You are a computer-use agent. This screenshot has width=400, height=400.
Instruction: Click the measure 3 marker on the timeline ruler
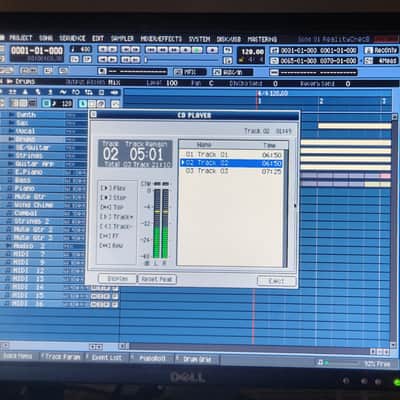(384, 101)
